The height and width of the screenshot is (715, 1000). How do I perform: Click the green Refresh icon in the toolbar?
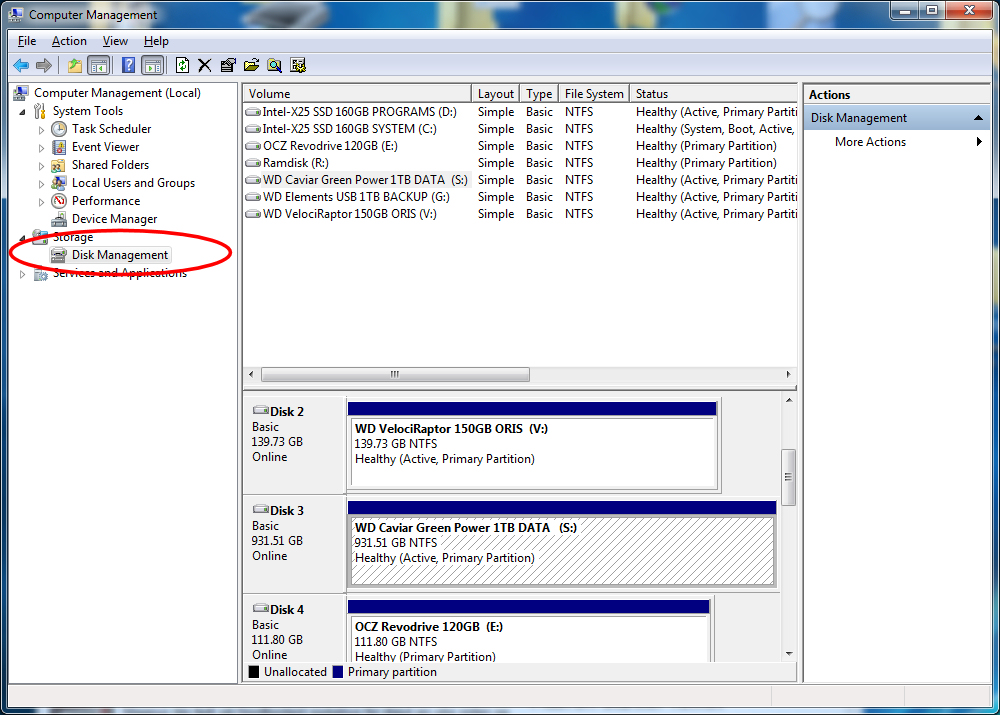coord(182,65)
